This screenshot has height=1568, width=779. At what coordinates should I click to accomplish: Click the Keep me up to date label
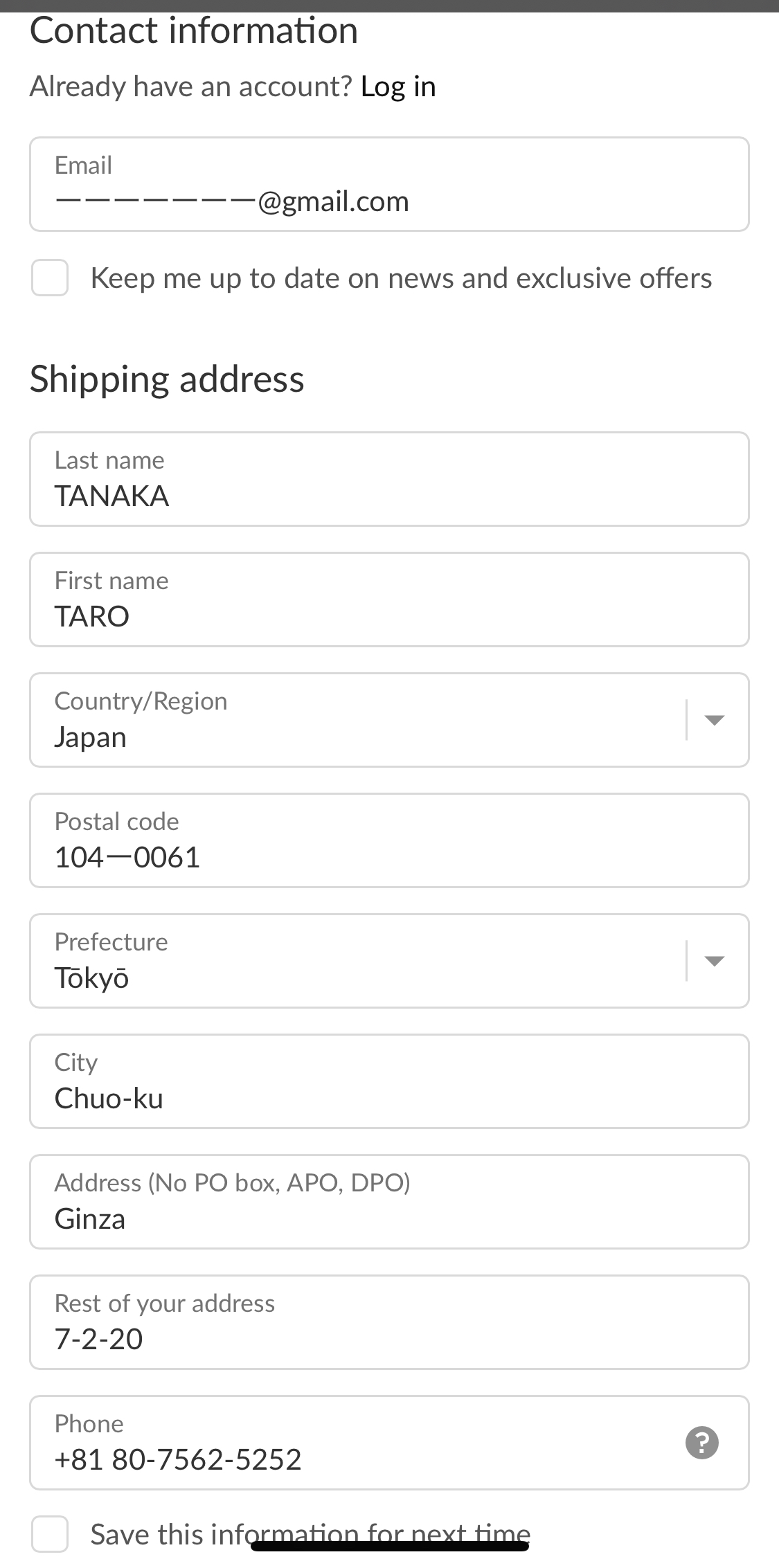tap(401, 278)
